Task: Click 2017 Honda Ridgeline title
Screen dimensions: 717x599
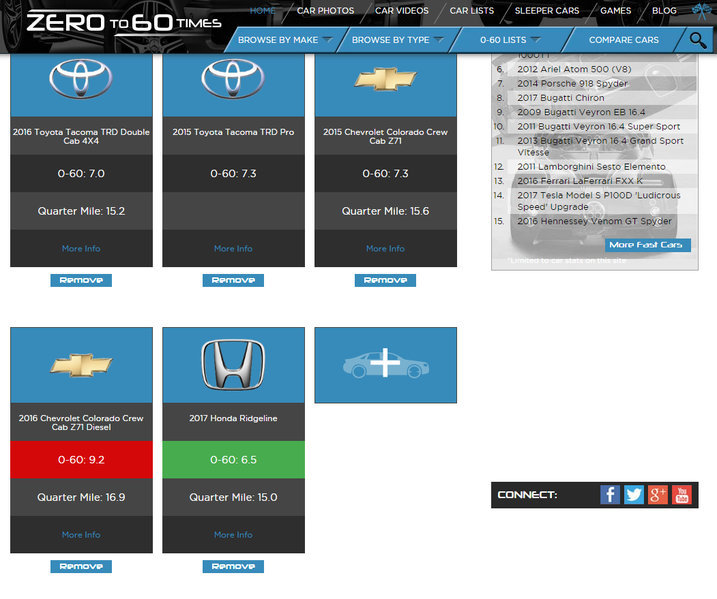Action: tap(233, 418)
